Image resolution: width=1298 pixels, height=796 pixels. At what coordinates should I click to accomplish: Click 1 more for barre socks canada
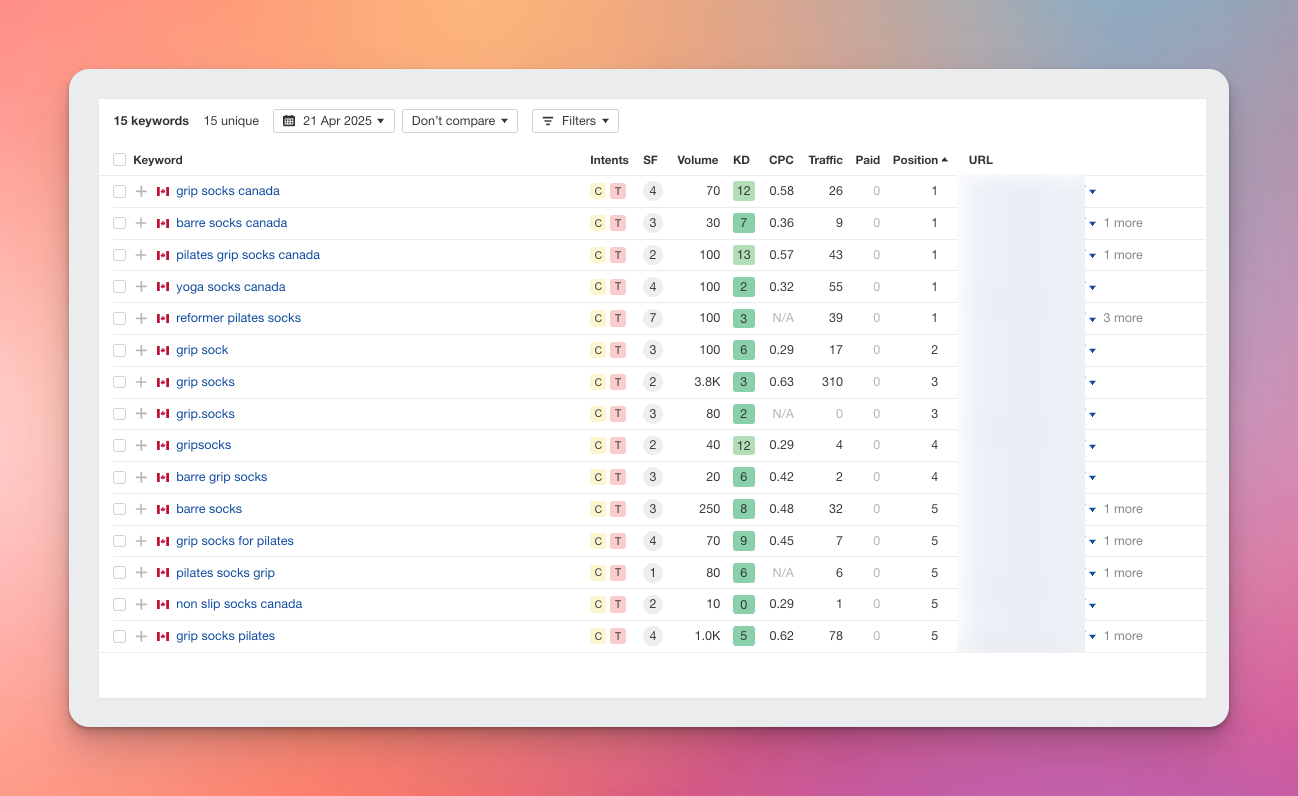coord(1122,223)
